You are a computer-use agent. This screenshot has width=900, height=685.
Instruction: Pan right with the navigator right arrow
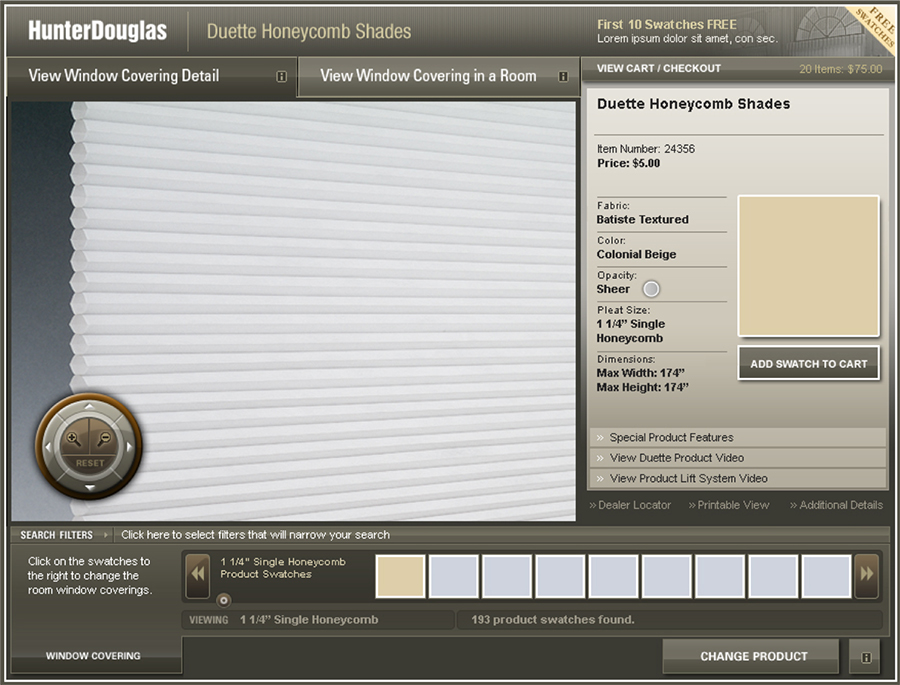129,446
